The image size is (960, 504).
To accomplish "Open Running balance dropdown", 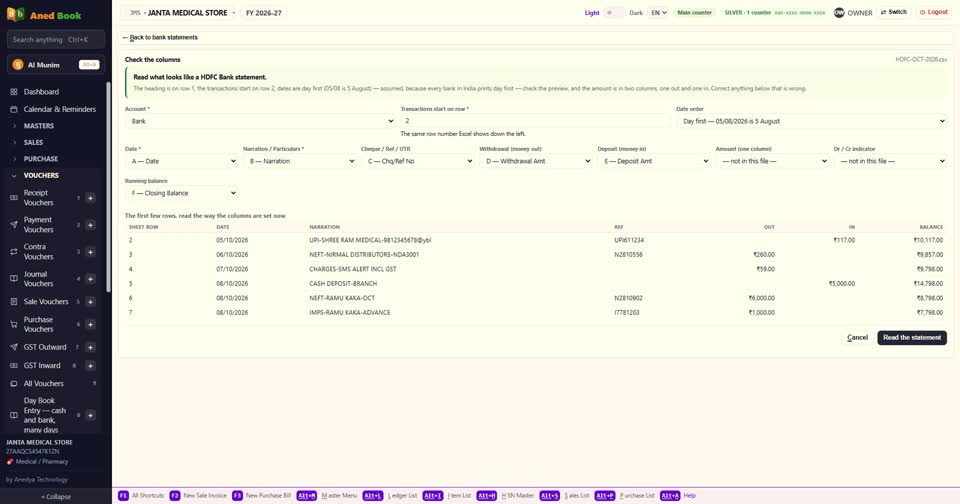I will [181, 193].
